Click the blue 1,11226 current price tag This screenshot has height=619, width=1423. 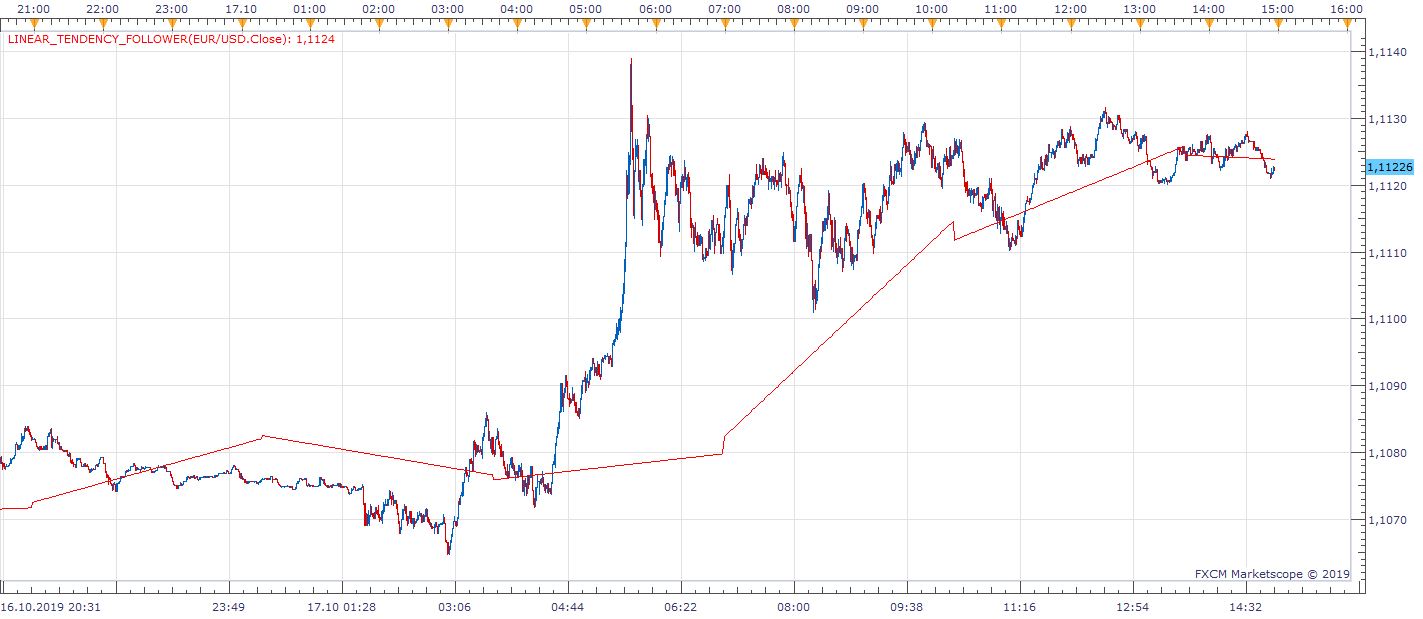click(1388, 167)
